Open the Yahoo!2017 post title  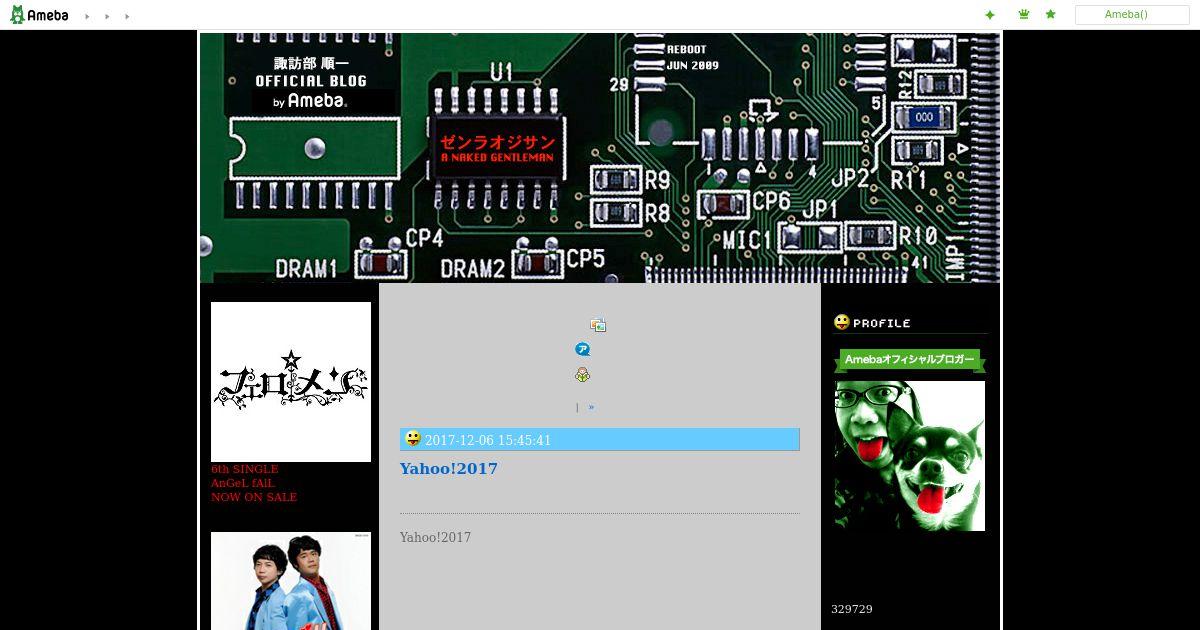coord(449,468)
